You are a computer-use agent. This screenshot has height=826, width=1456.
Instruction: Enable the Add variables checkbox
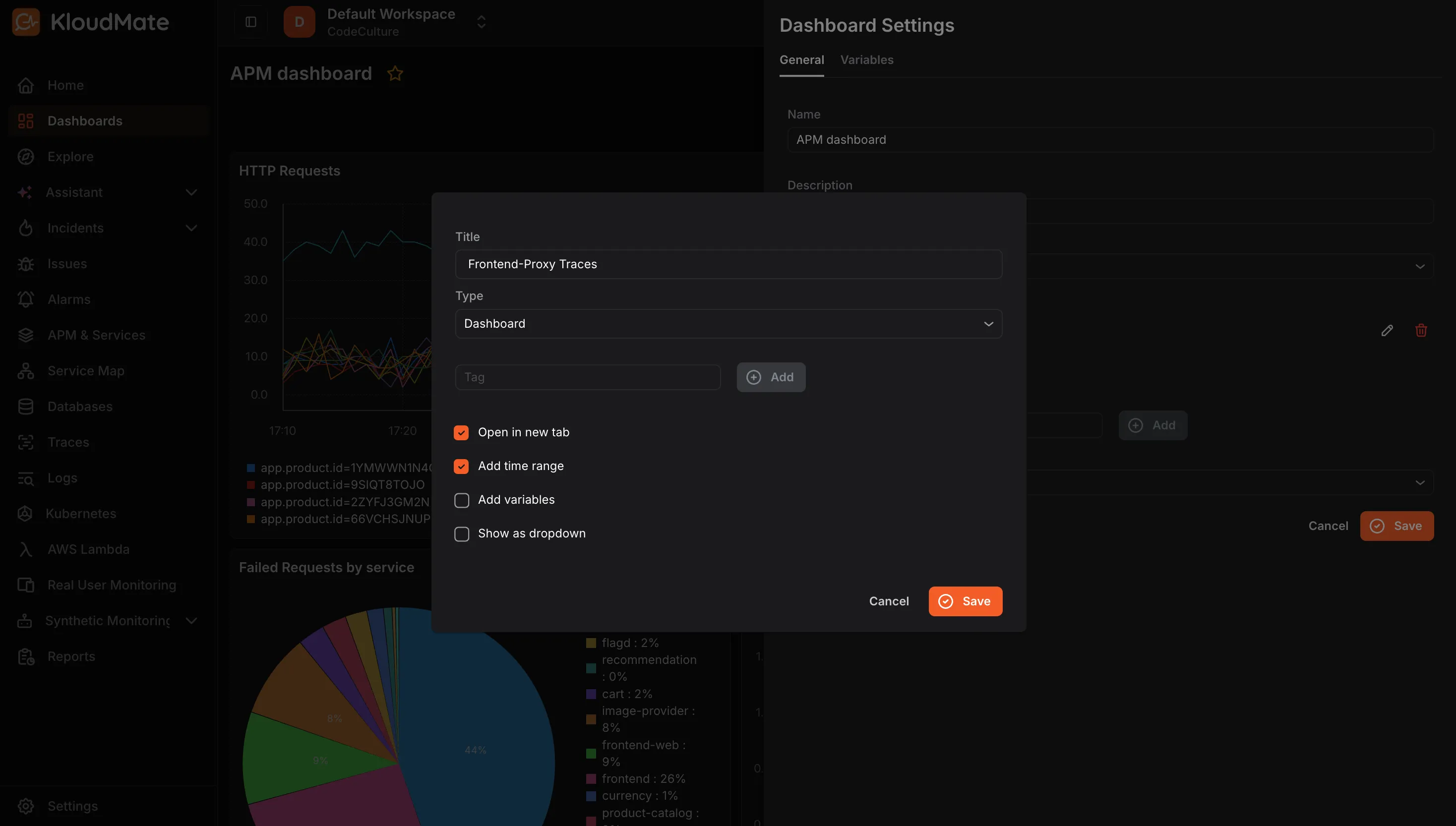pos(461,500)
